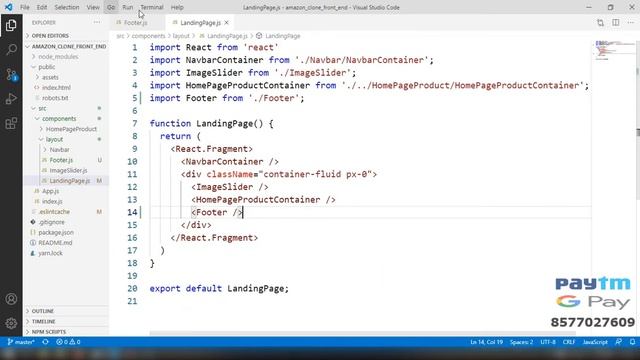This screenshot has width=640, height=360.
Task: Open index.js in explorer
Action: [52, 201]
